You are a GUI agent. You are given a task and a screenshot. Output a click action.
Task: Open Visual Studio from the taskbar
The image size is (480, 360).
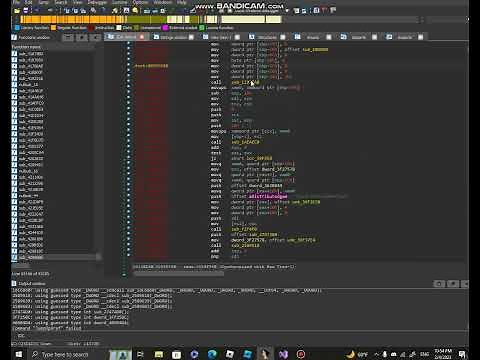[283, 354]
